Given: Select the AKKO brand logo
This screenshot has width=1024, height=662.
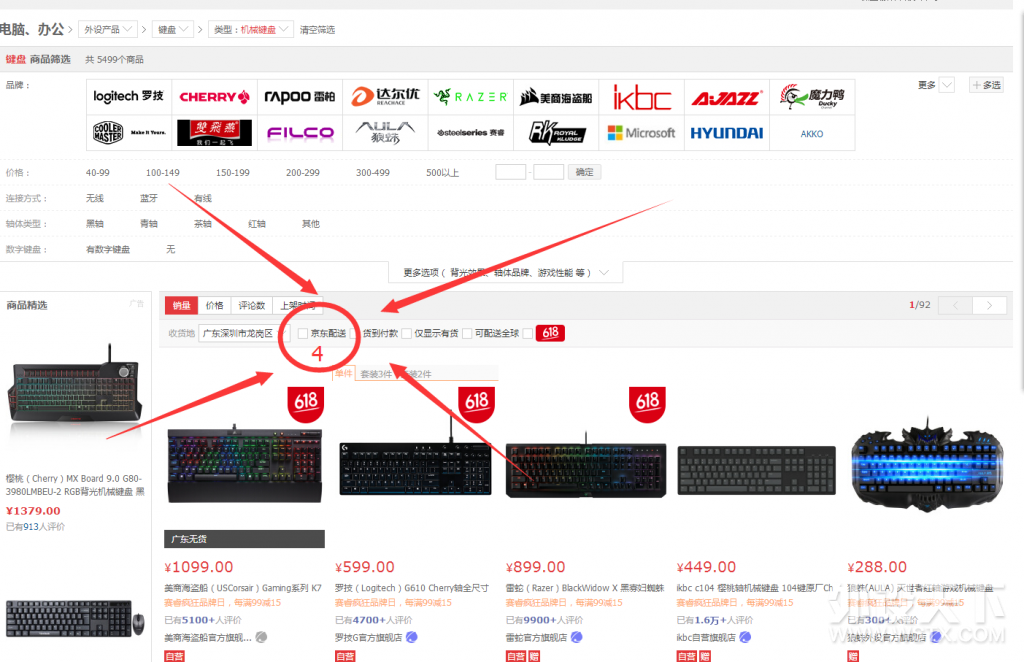Looking at the screenshot, I should (812, 133).
